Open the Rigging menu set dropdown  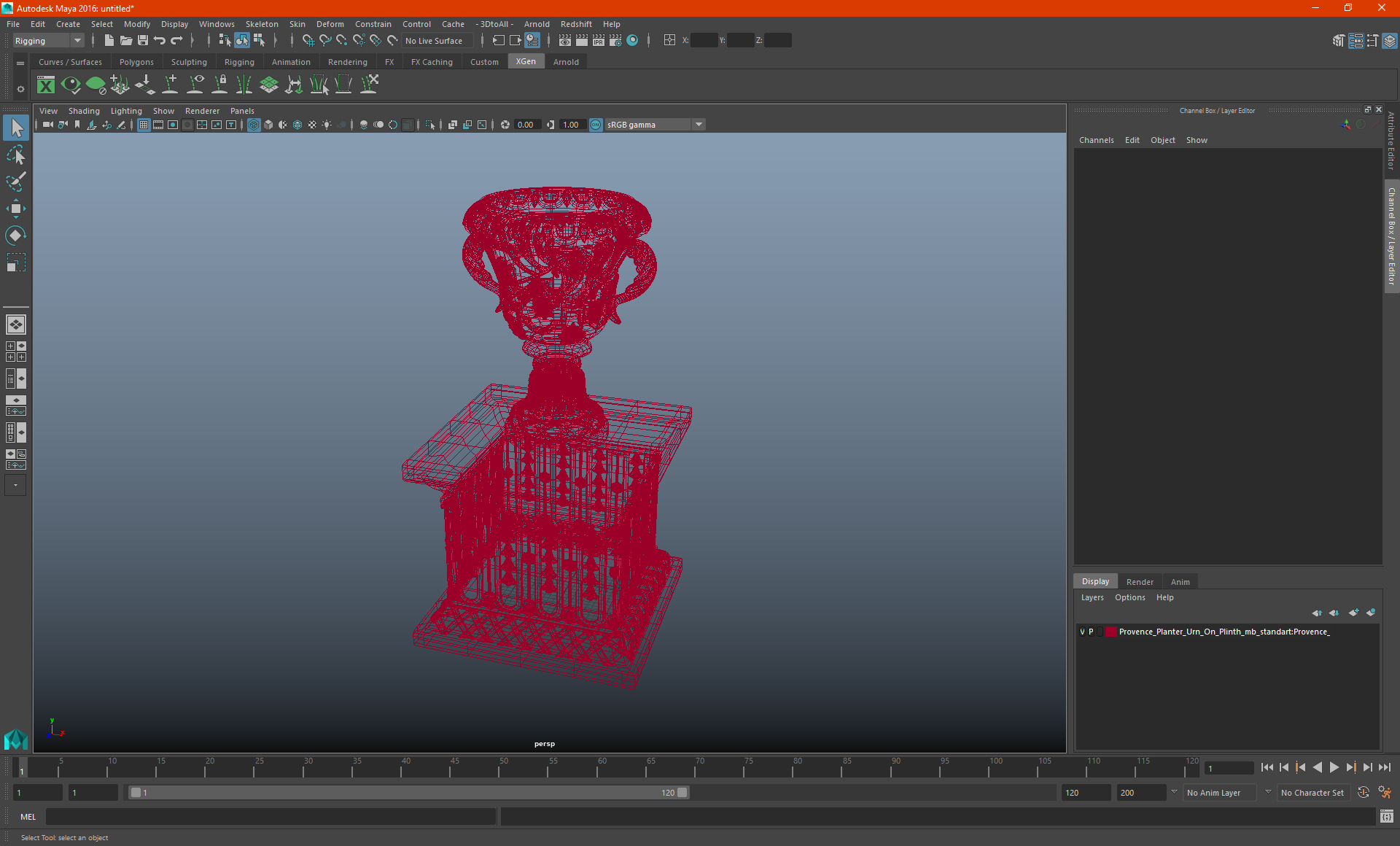pyautogui.click(x=49, y=41)
